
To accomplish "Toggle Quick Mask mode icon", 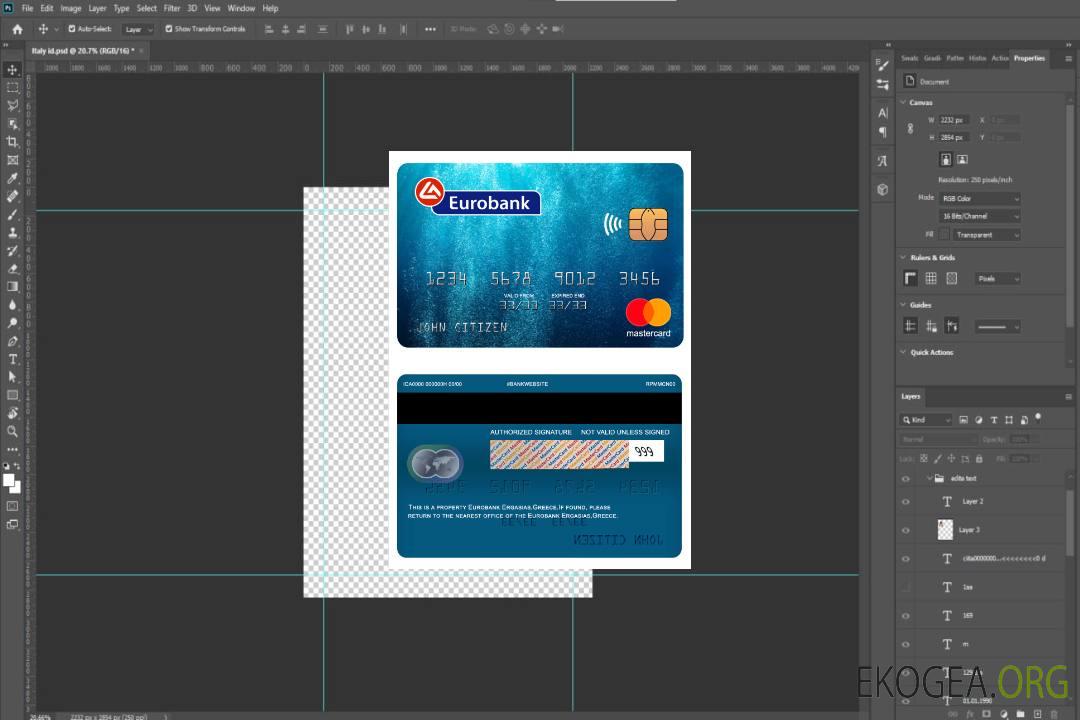I will (12, 506).
